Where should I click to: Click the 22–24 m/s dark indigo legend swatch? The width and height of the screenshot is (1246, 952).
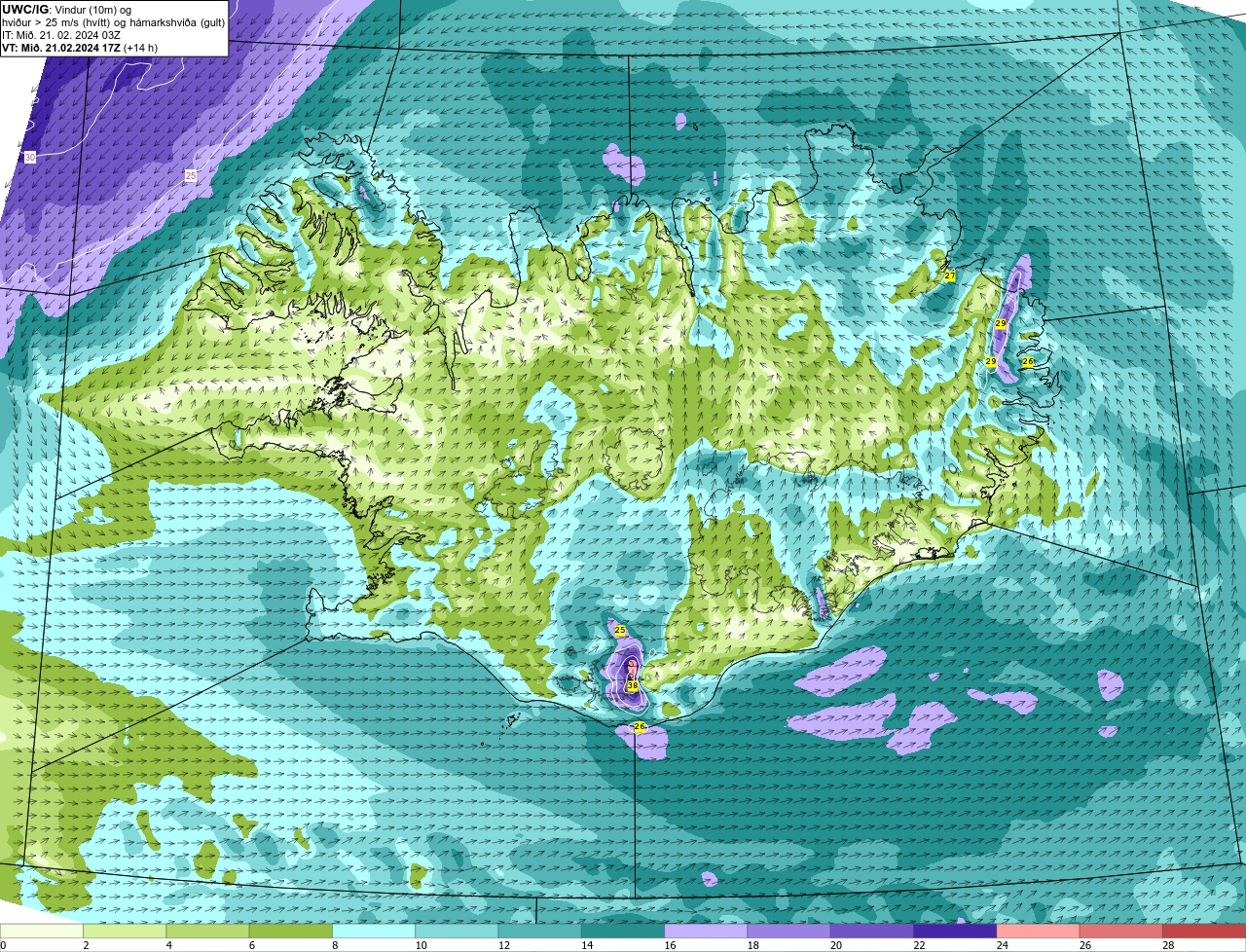(955, 931)
